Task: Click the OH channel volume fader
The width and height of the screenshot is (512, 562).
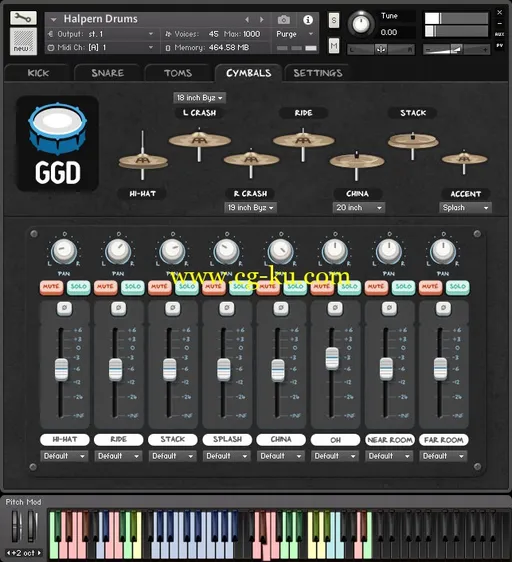Action: point(332,358)
